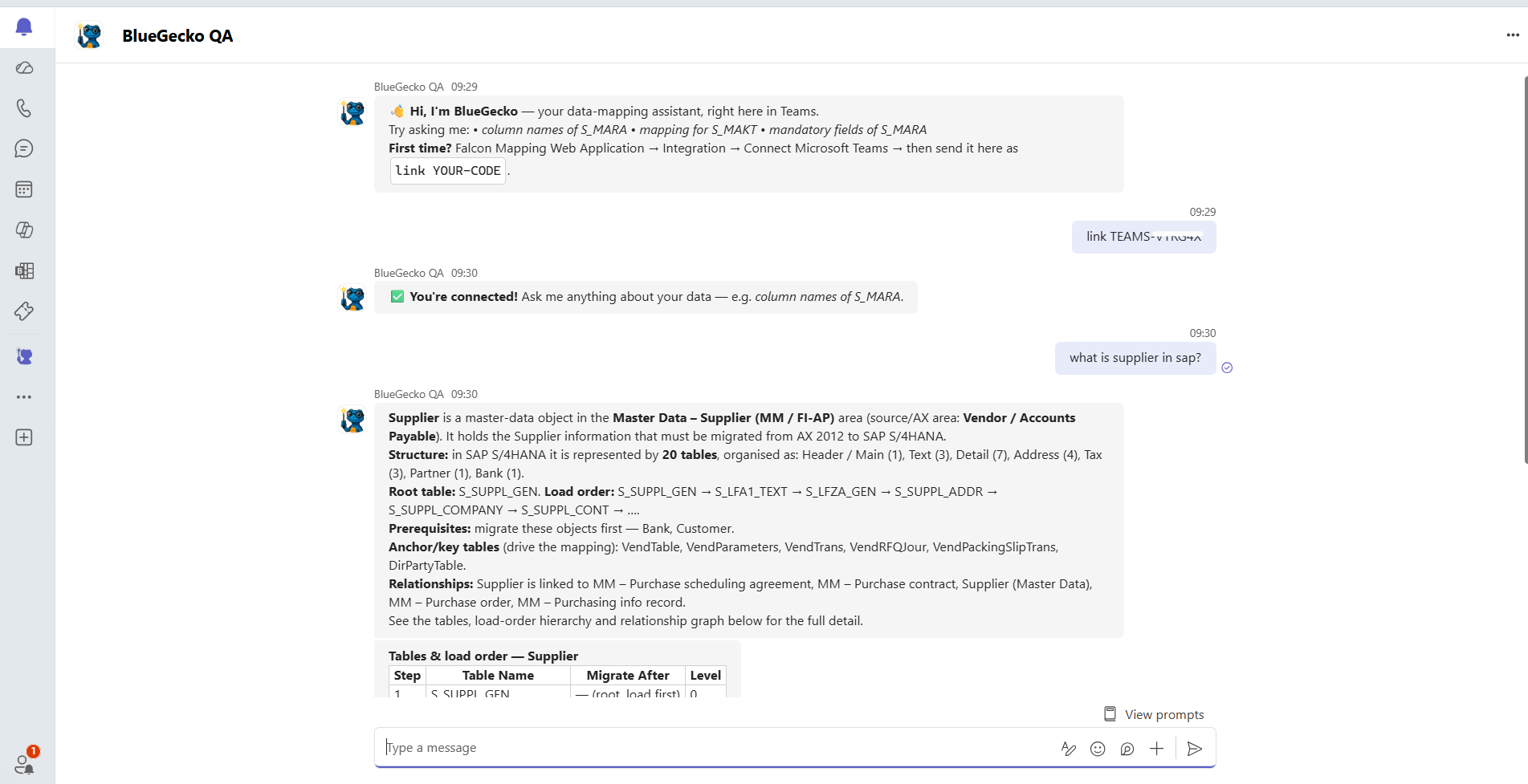This screenshot has width=1528, height=784.
Task: Click the Apps plus icon in sidebar
Action: pyautogui.click(x=24, y=437)
